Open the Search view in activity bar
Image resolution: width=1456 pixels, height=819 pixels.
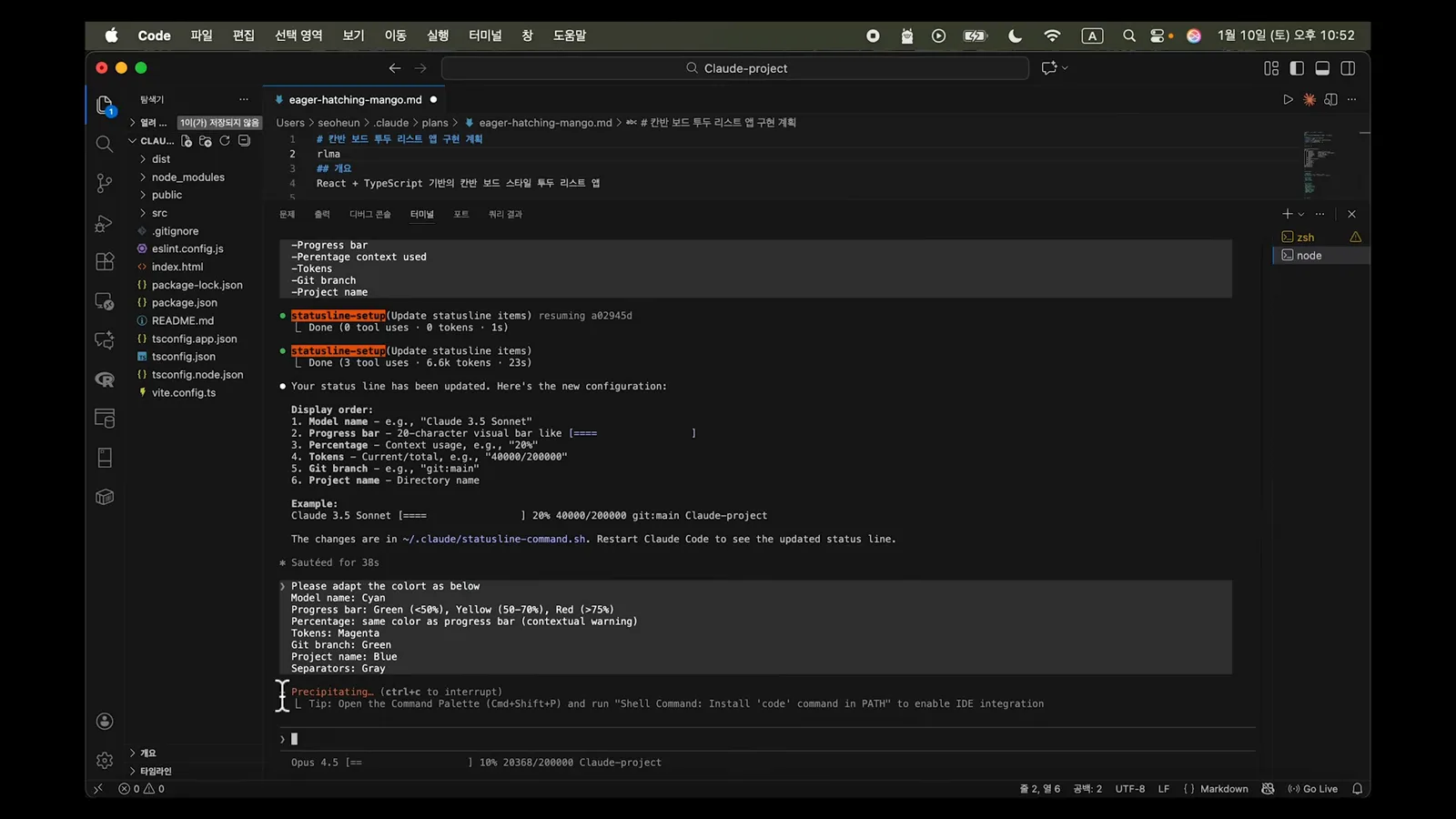(105, 144)
